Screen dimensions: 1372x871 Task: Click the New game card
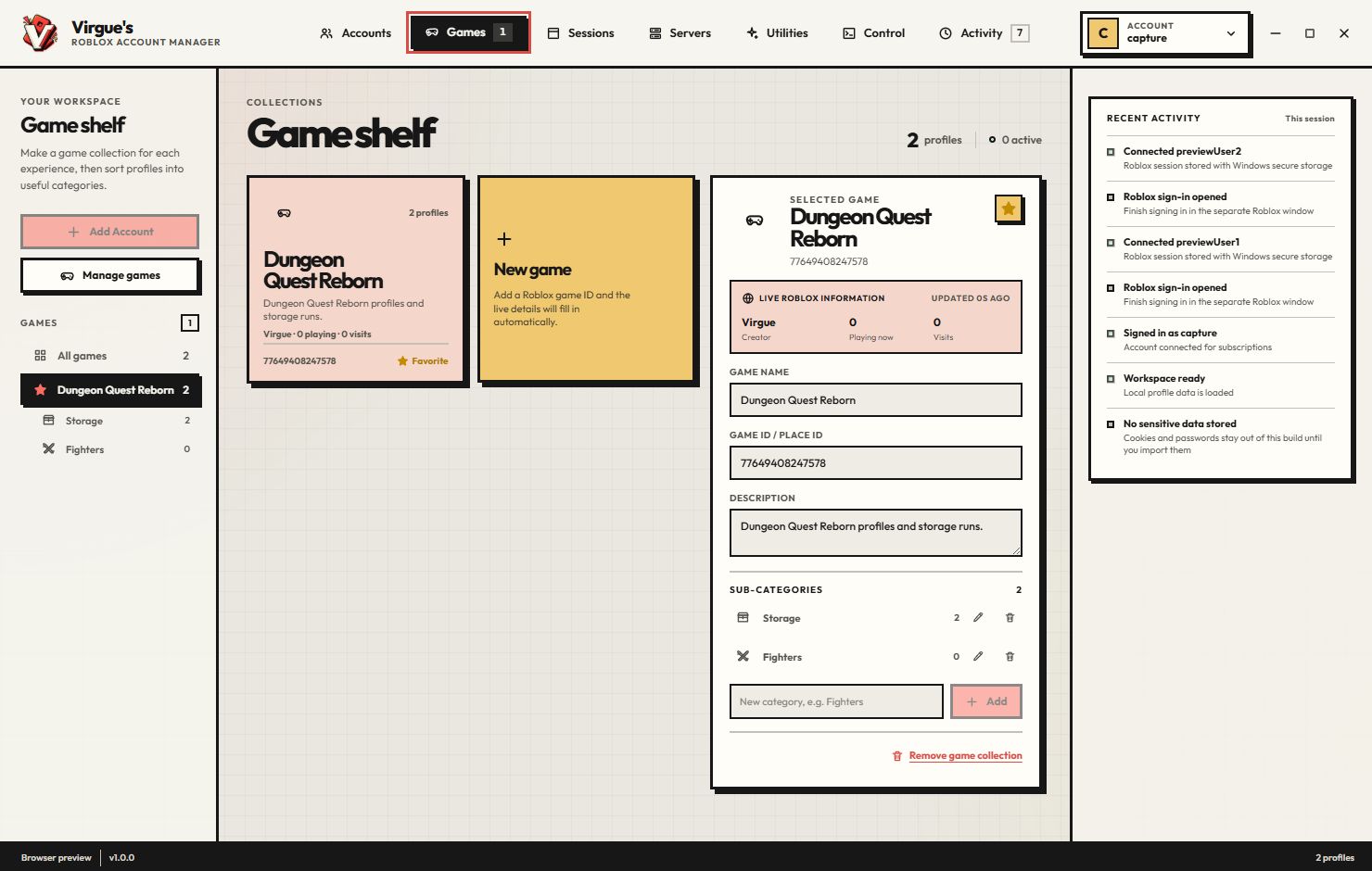click(587, 279)
